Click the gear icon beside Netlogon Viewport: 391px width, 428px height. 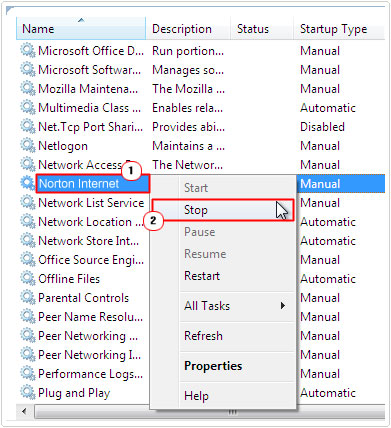click(x=27, y=146)
